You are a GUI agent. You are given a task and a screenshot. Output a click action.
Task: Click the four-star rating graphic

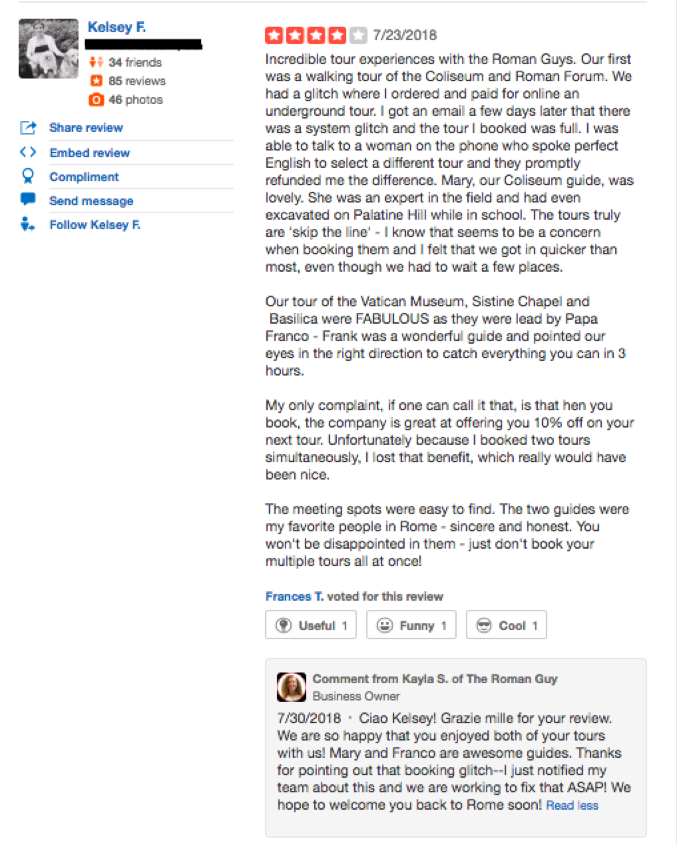coord(315,36)
